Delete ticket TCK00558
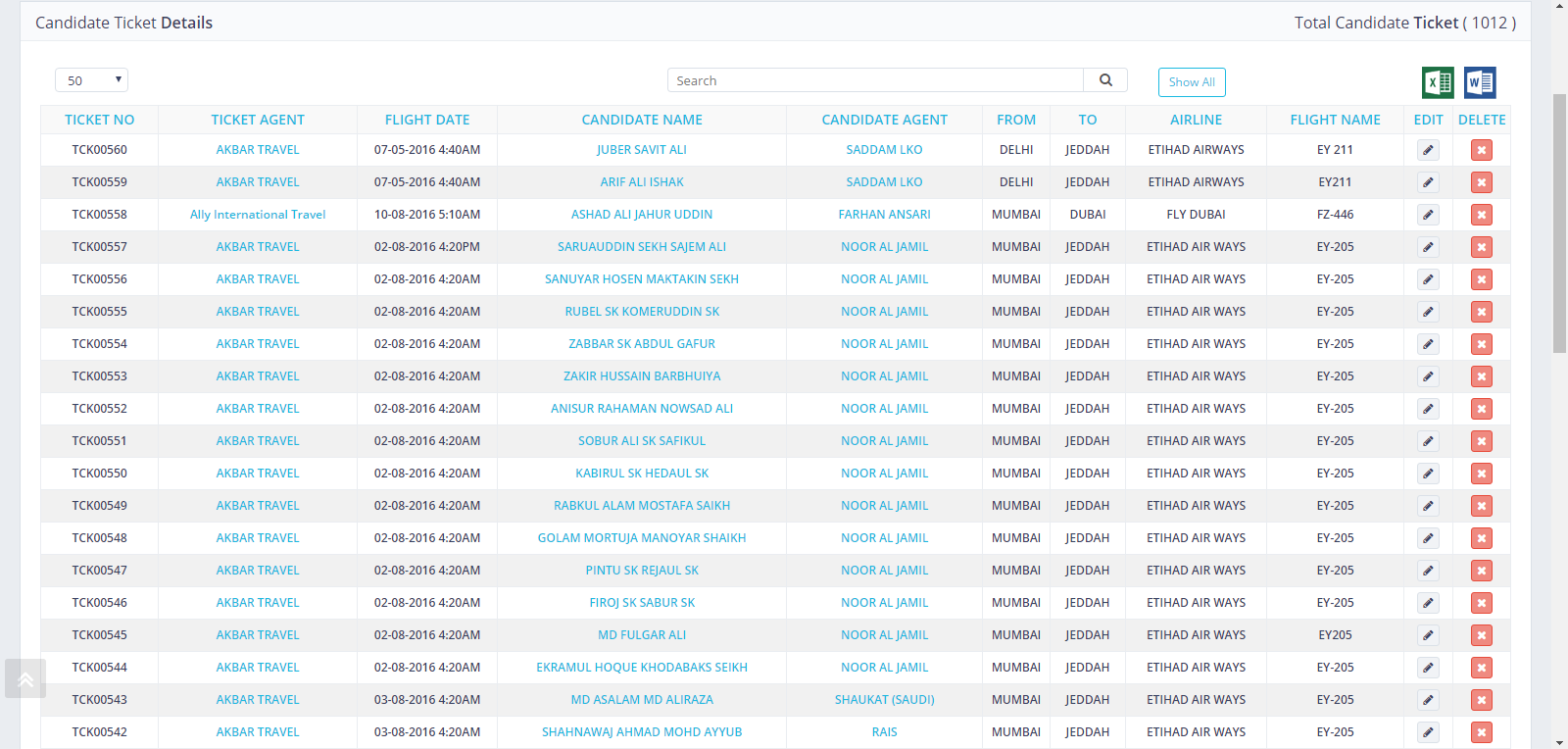 (1482, 215)
